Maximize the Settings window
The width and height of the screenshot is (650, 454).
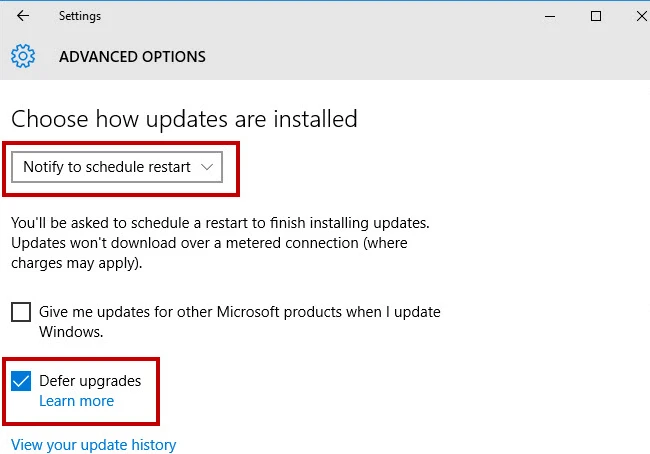coord(596,16)
